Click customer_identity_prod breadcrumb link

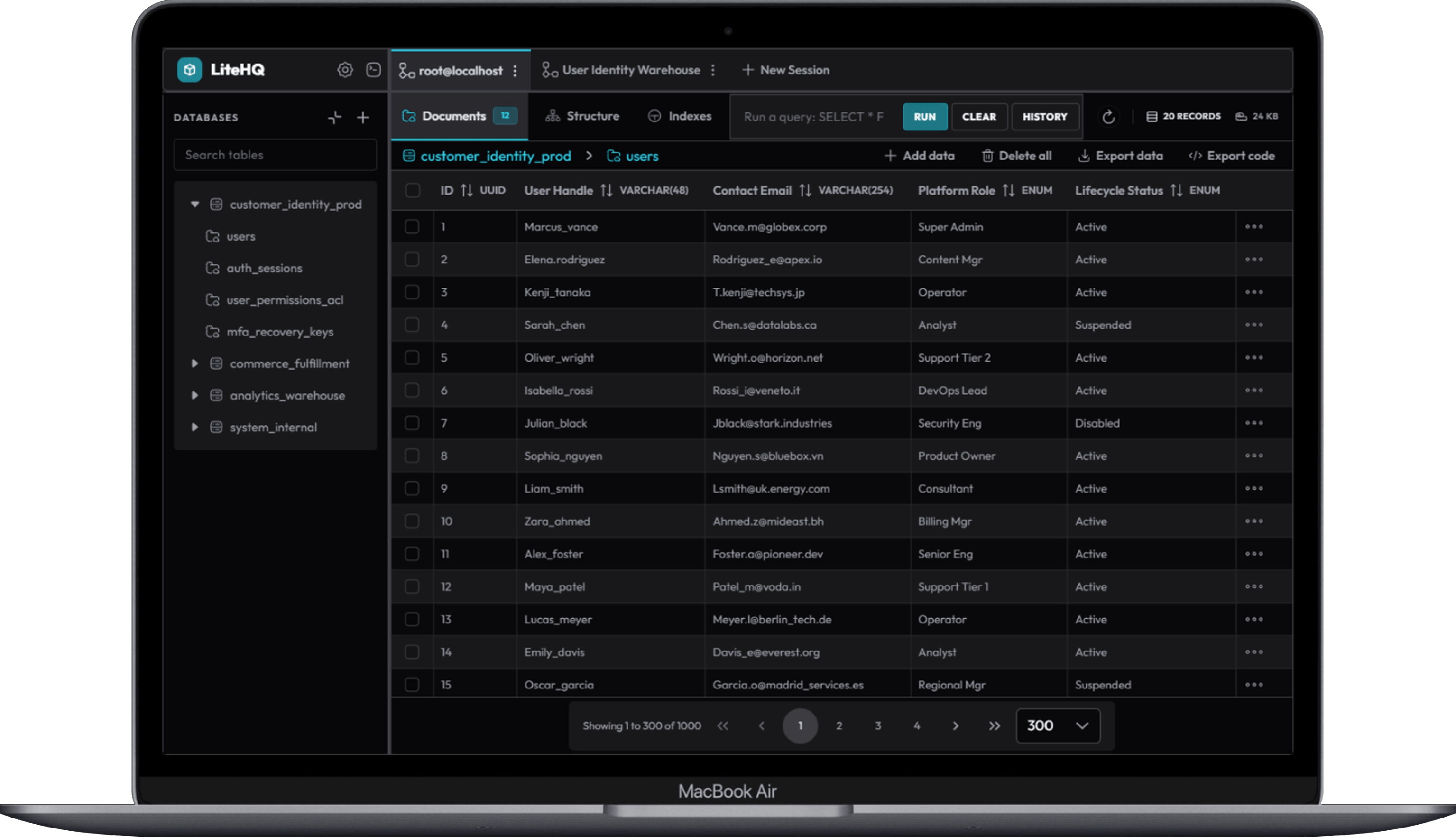pyautogui.click(x=487, y=156)
